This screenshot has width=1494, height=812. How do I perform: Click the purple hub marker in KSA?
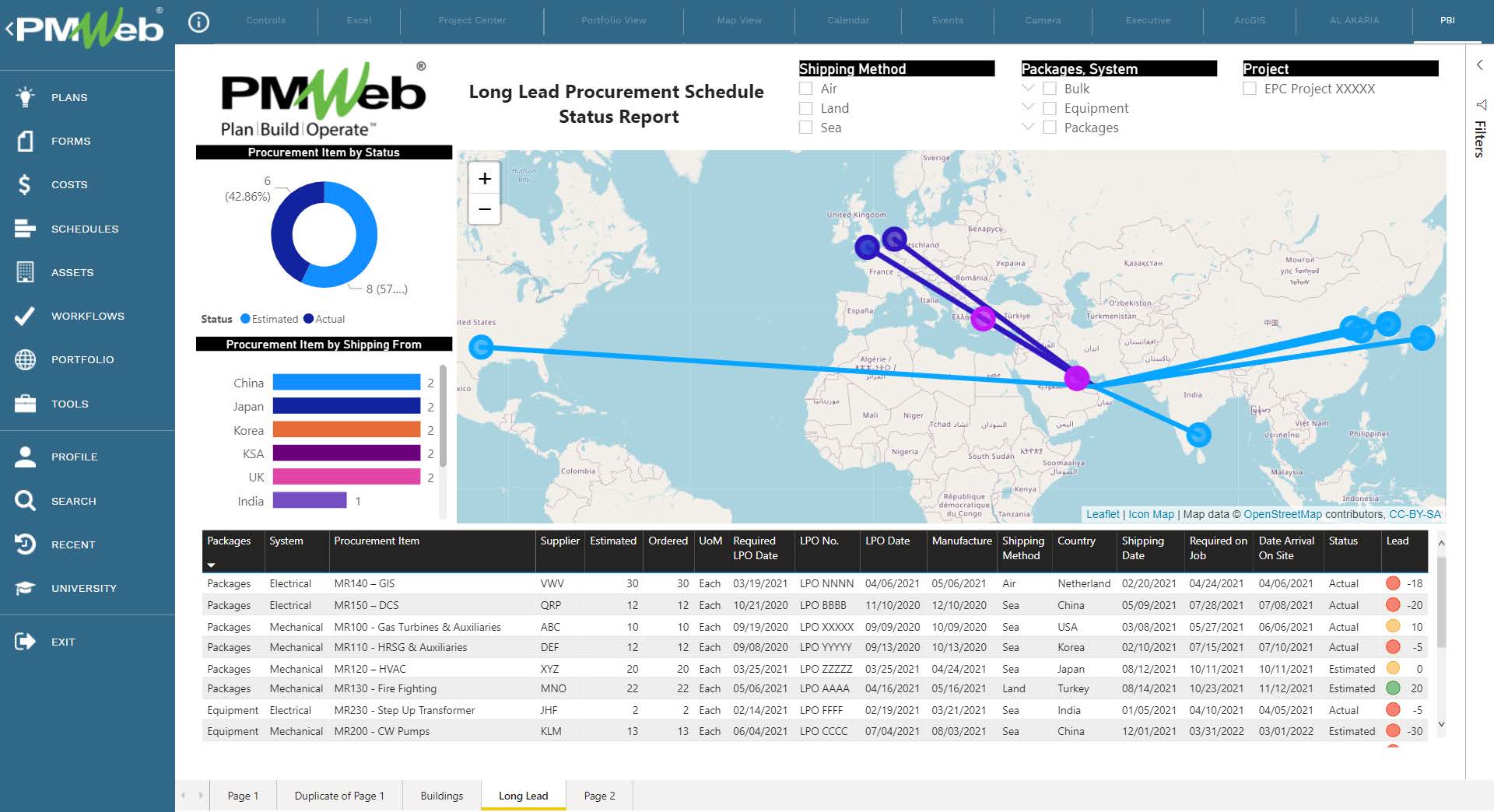(x=1077, y=378)
